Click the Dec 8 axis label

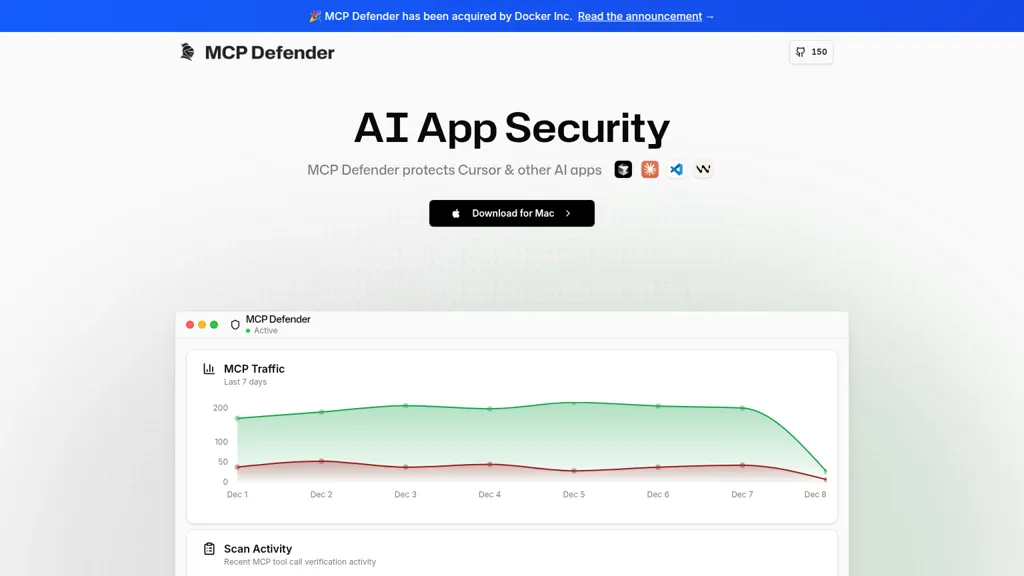815,494
